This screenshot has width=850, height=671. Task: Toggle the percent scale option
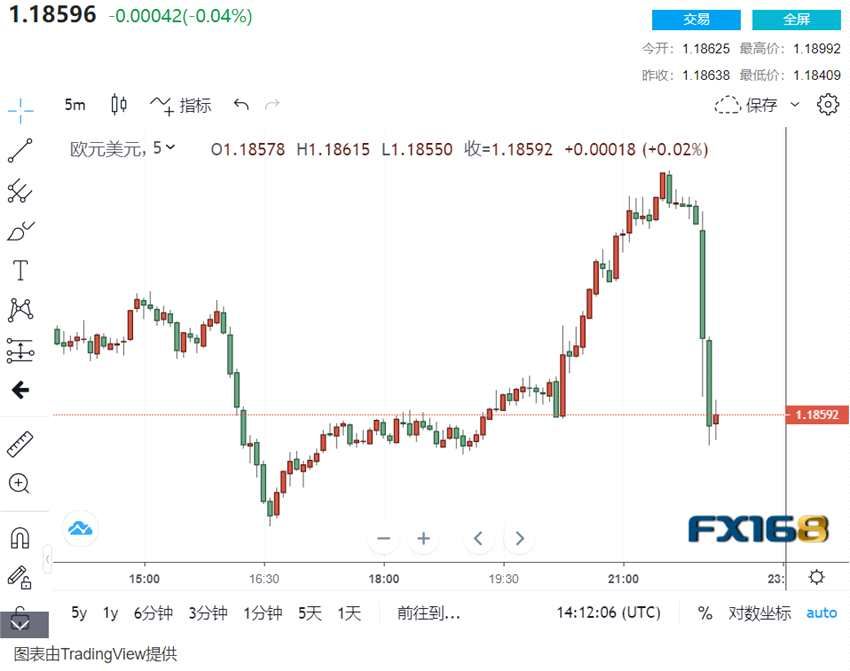pos(705,613)
